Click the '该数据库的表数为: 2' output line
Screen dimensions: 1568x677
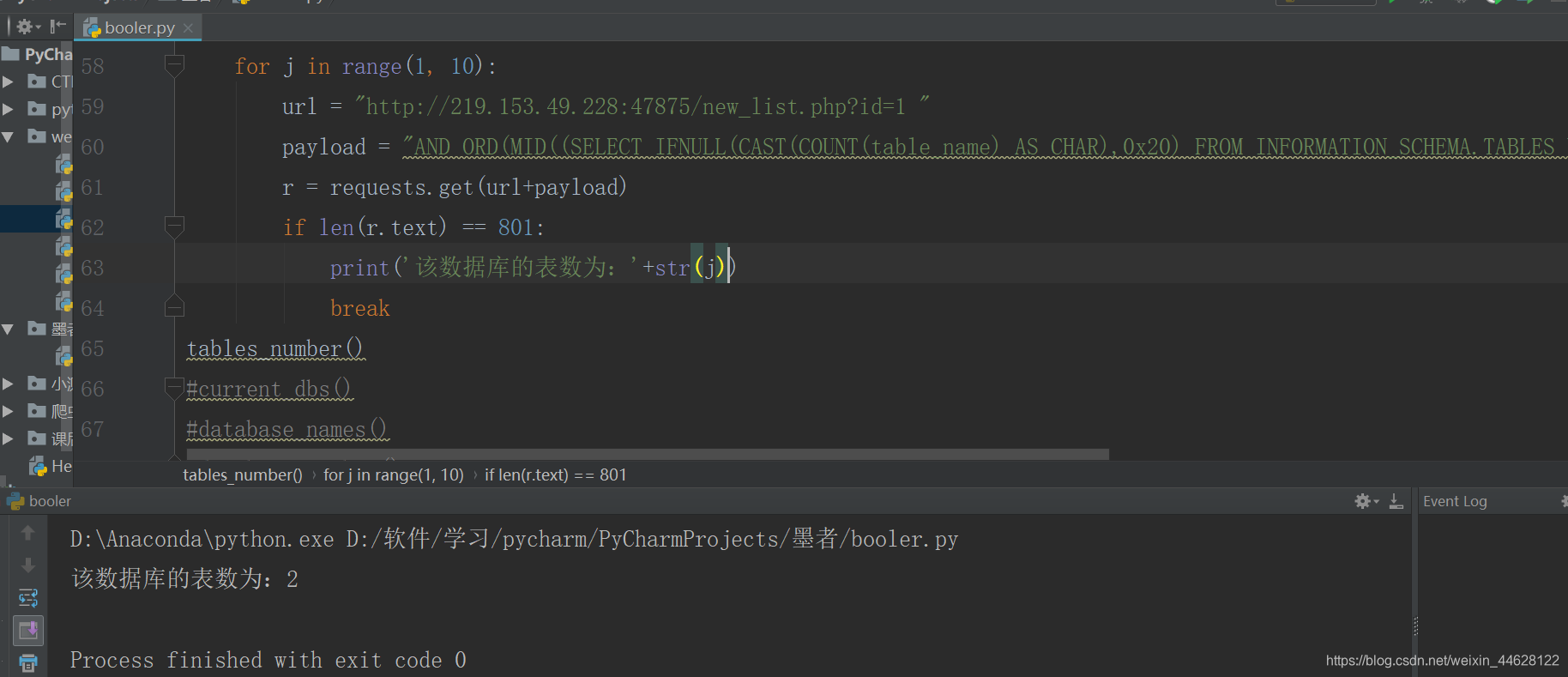(184, 579)
